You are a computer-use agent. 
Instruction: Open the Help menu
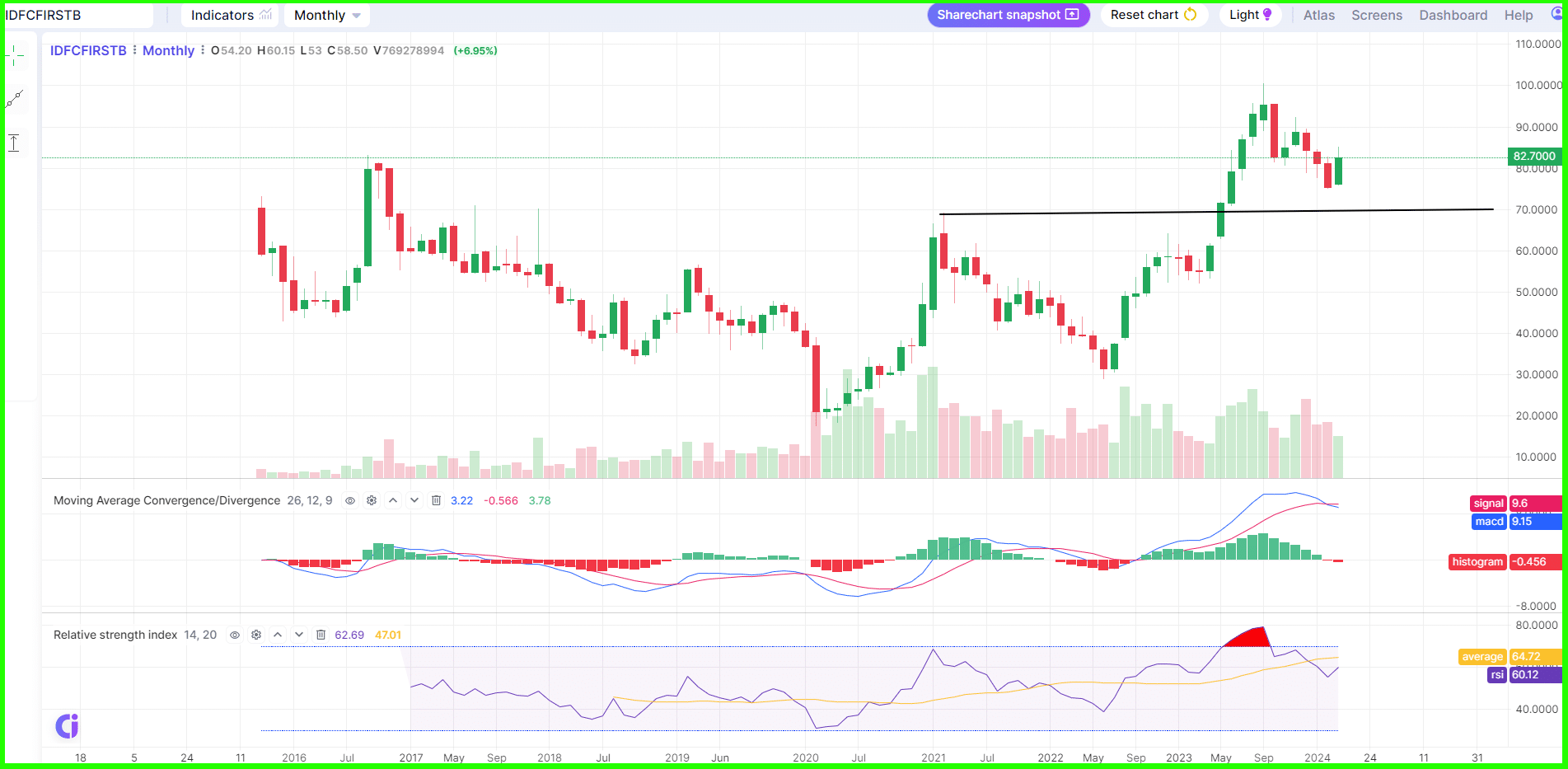[1518, 15]
